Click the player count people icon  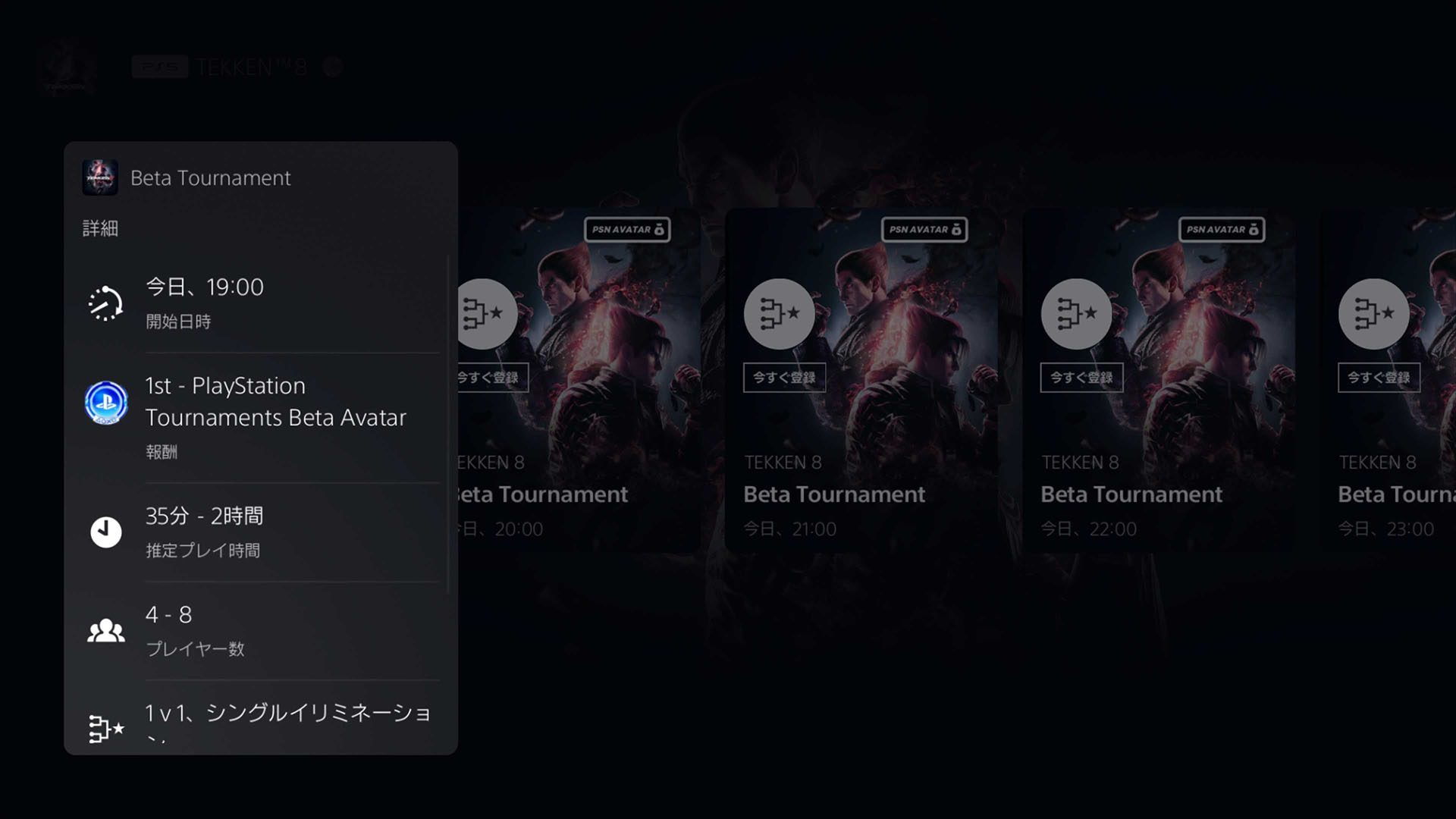[106, 630]
